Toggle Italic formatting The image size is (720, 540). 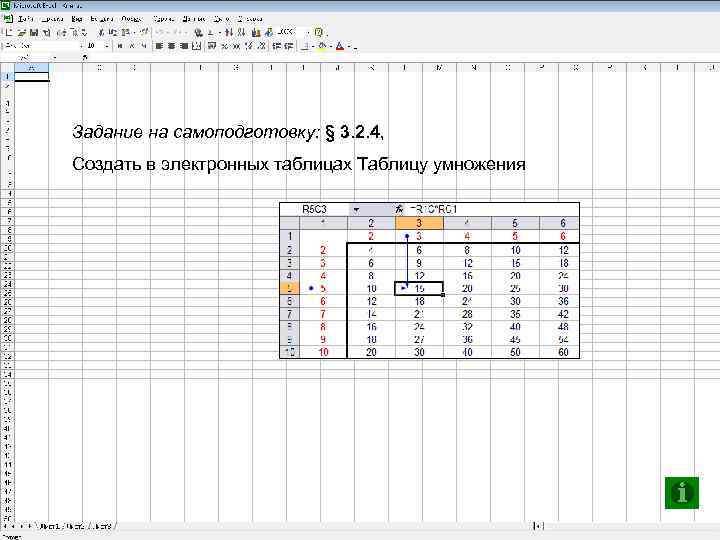(132, 46)
